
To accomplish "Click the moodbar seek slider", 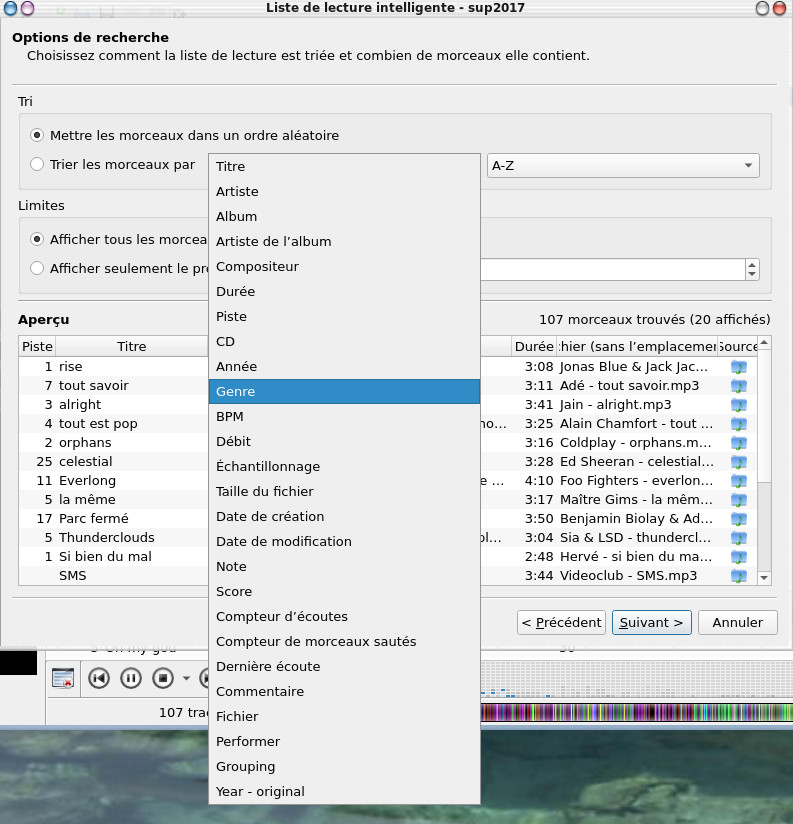I will (x=636, y=712).
